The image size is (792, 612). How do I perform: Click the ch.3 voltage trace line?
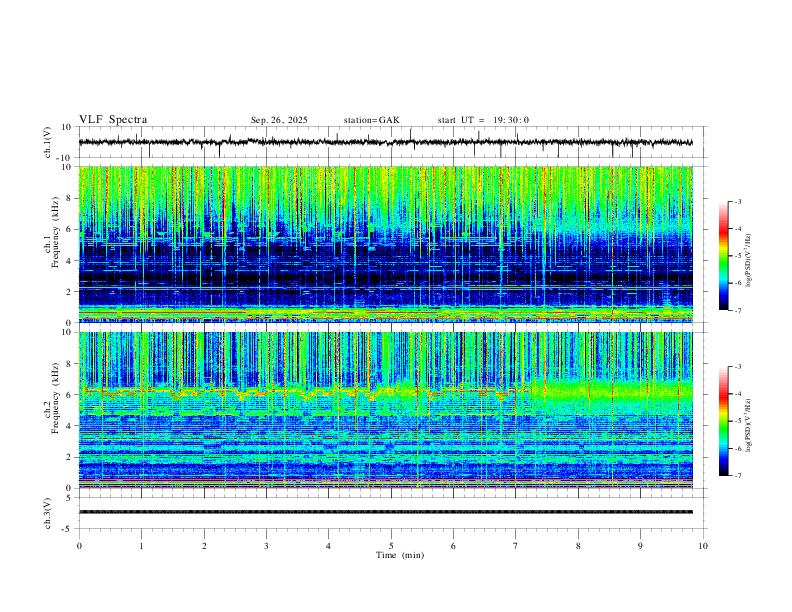click(x=386, y=512)
